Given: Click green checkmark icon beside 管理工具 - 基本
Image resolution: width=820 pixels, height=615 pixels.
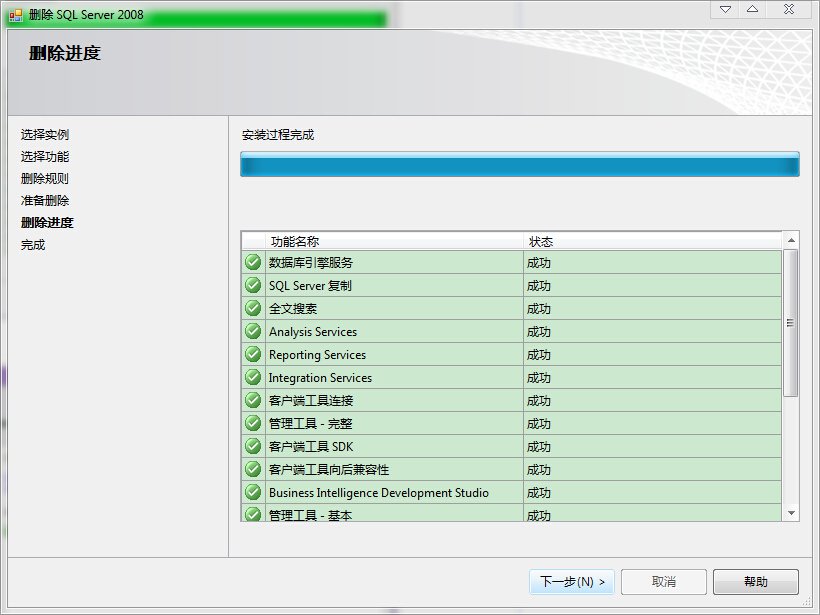Looking at the screenshot, I should point(253,514).
